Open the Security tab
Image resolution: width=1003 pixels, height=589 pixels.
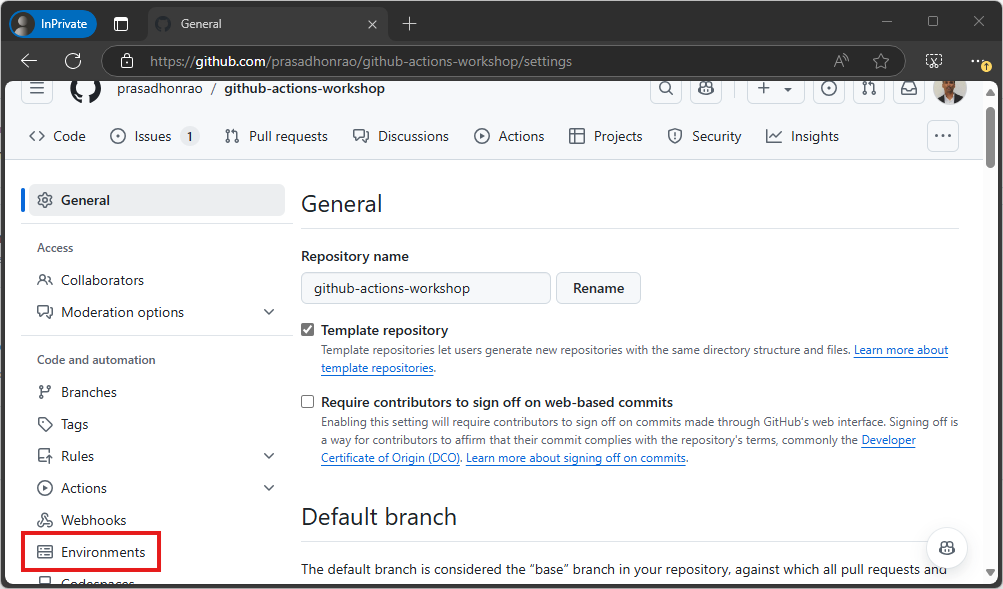click(x=704, y=135)
